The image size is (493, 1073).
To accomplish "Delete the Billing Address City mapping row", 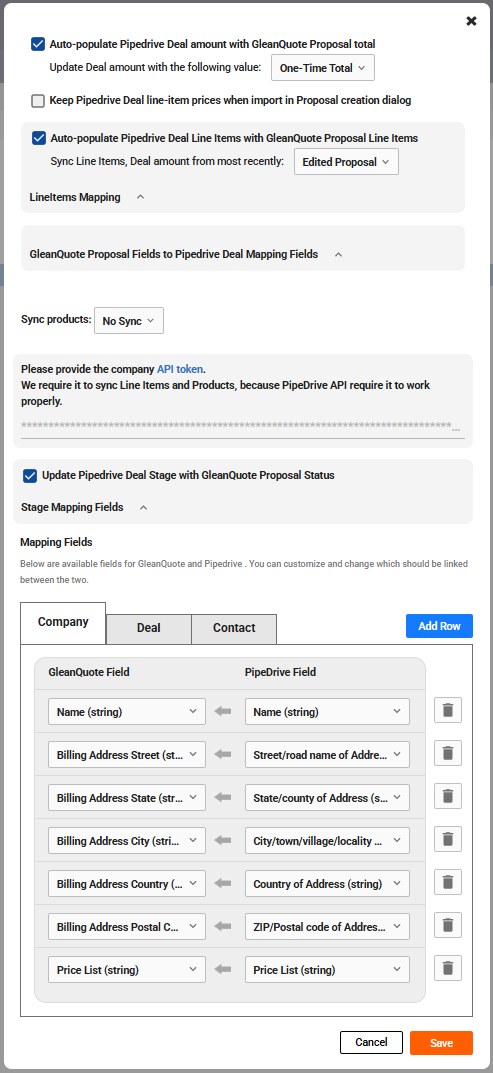I will [x=448, y=839].
